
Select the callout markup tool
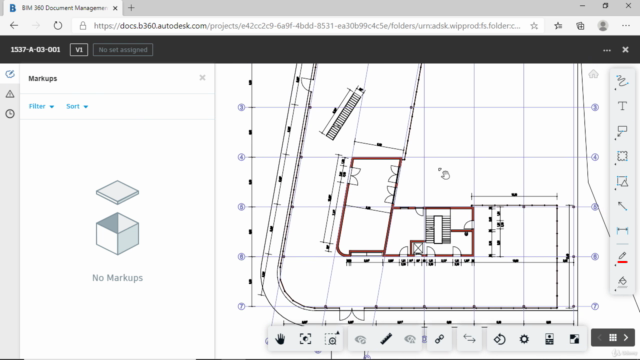(622, 131)
